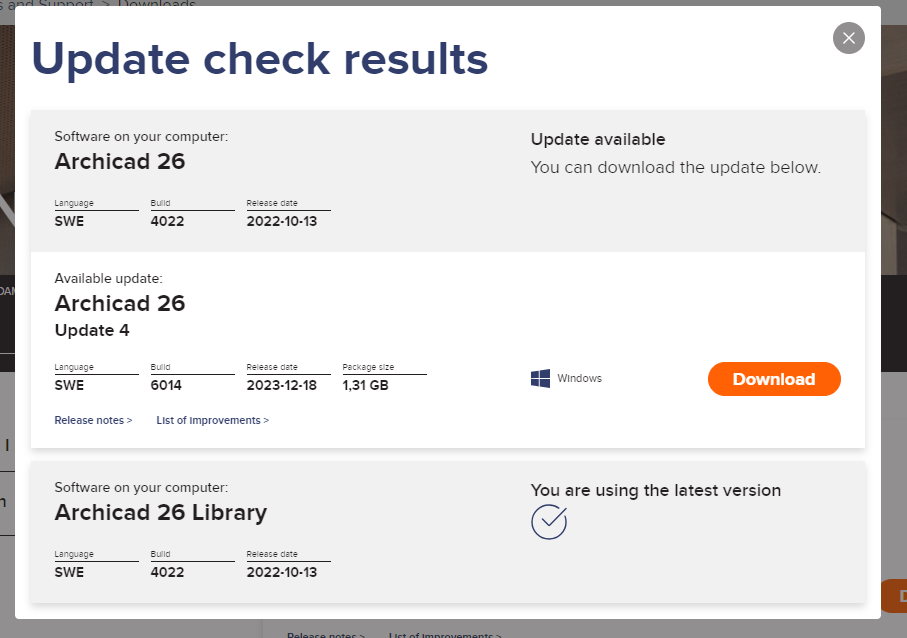907x638 pixels.
Task: Click the Update check results heading
Action: pos(260,59)
